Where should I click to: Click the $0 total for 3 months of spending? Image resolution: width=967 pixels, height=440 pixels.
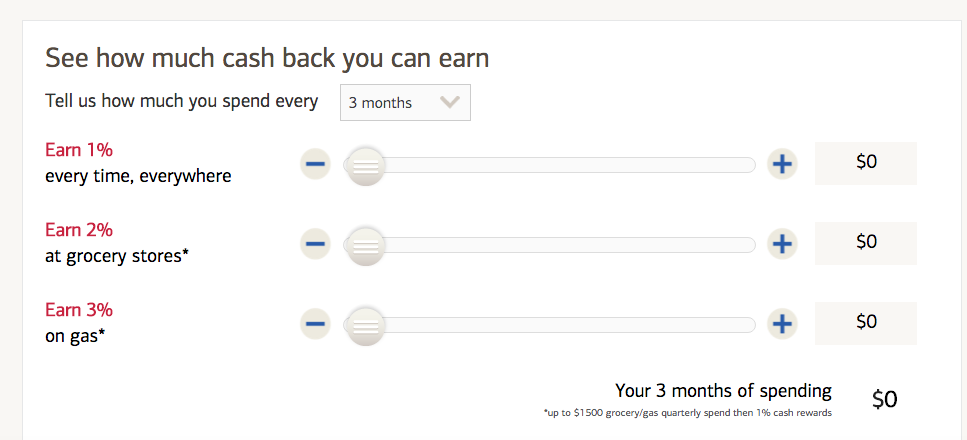pos(885,399)
